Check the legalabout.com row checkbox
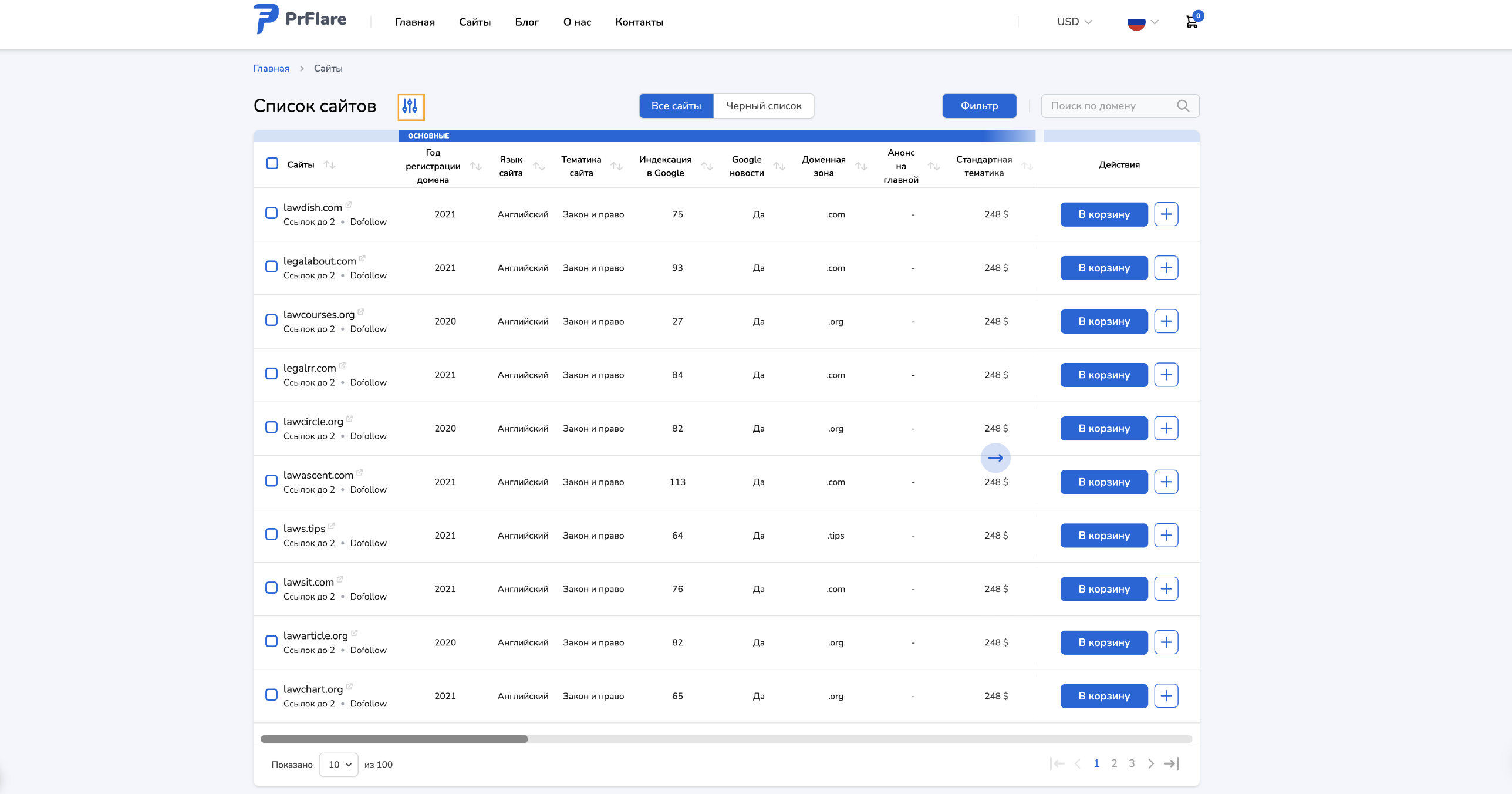1512x794 pixels. (271, 267)
